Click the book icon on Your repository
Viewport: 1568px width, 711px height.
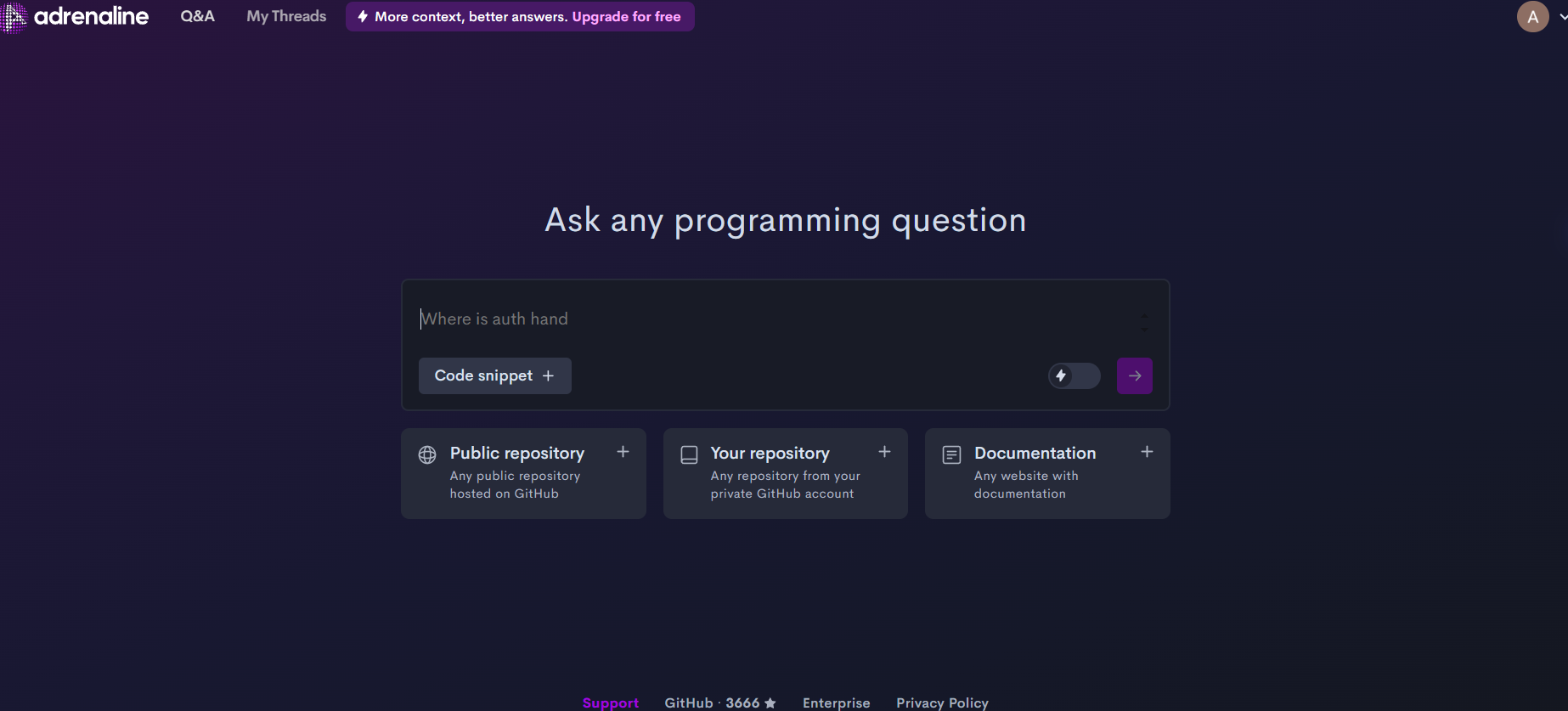click(x=689, y=455)
